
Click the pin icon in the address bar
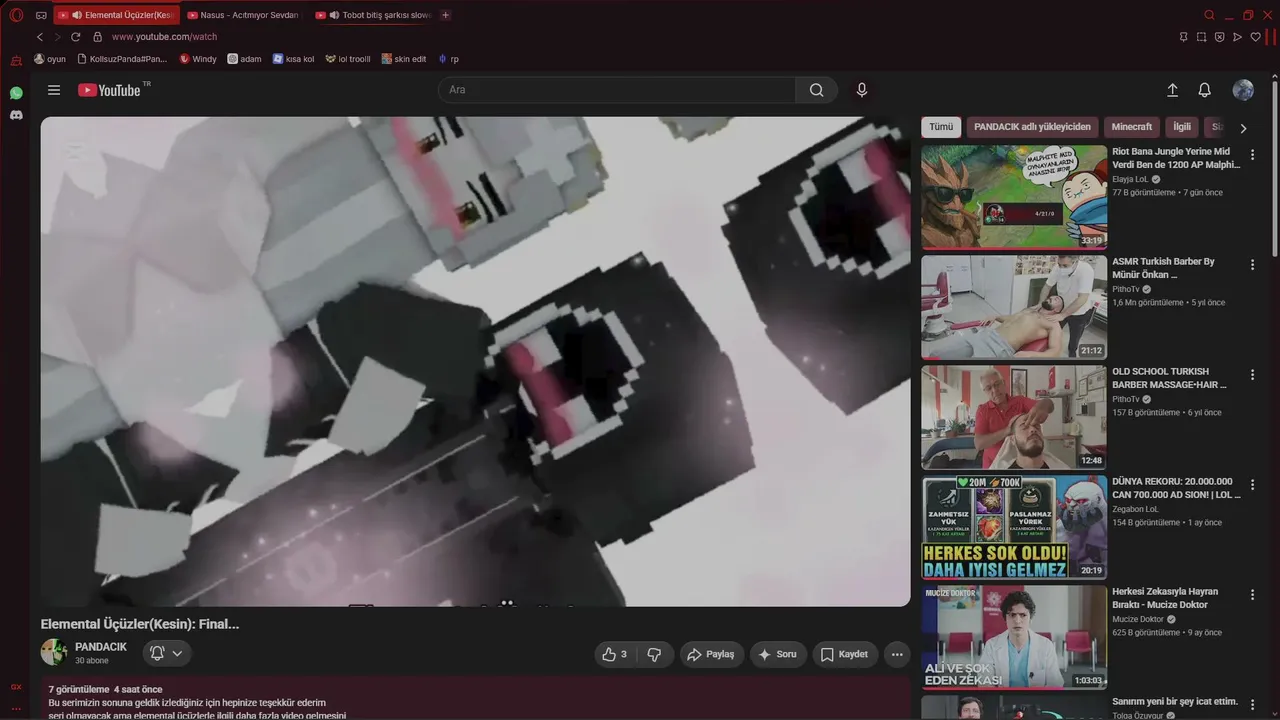1183,37
